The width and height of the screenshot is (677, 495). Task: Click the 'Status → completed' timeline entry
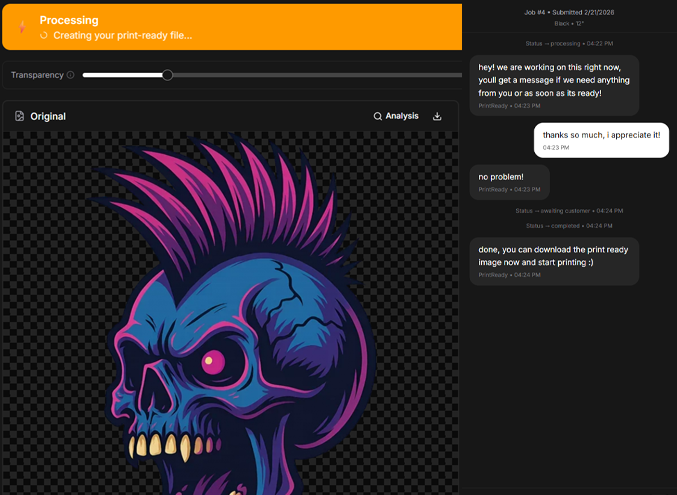pyautogui.click(x=569, y=225)
